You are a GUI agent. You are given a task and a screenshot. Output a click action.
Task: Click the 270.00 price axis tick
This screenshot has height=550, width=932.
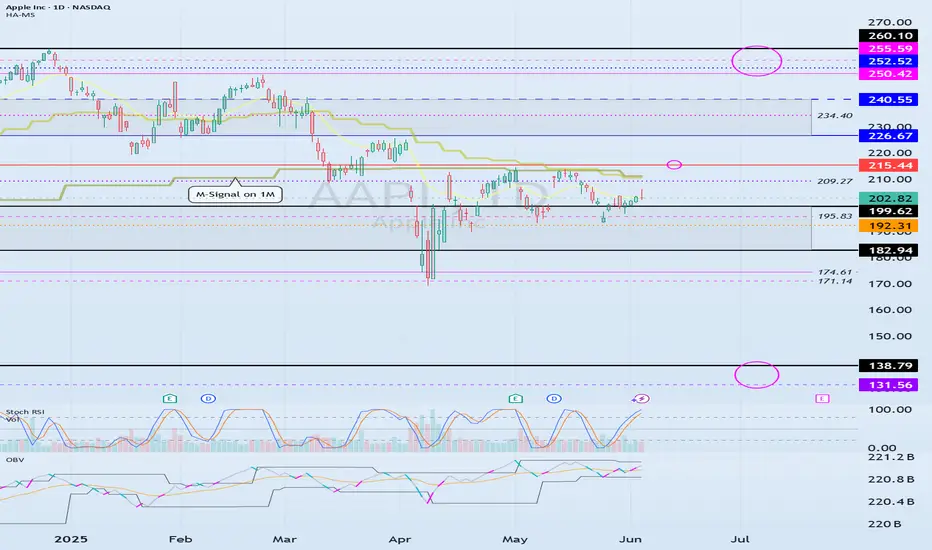890,23
